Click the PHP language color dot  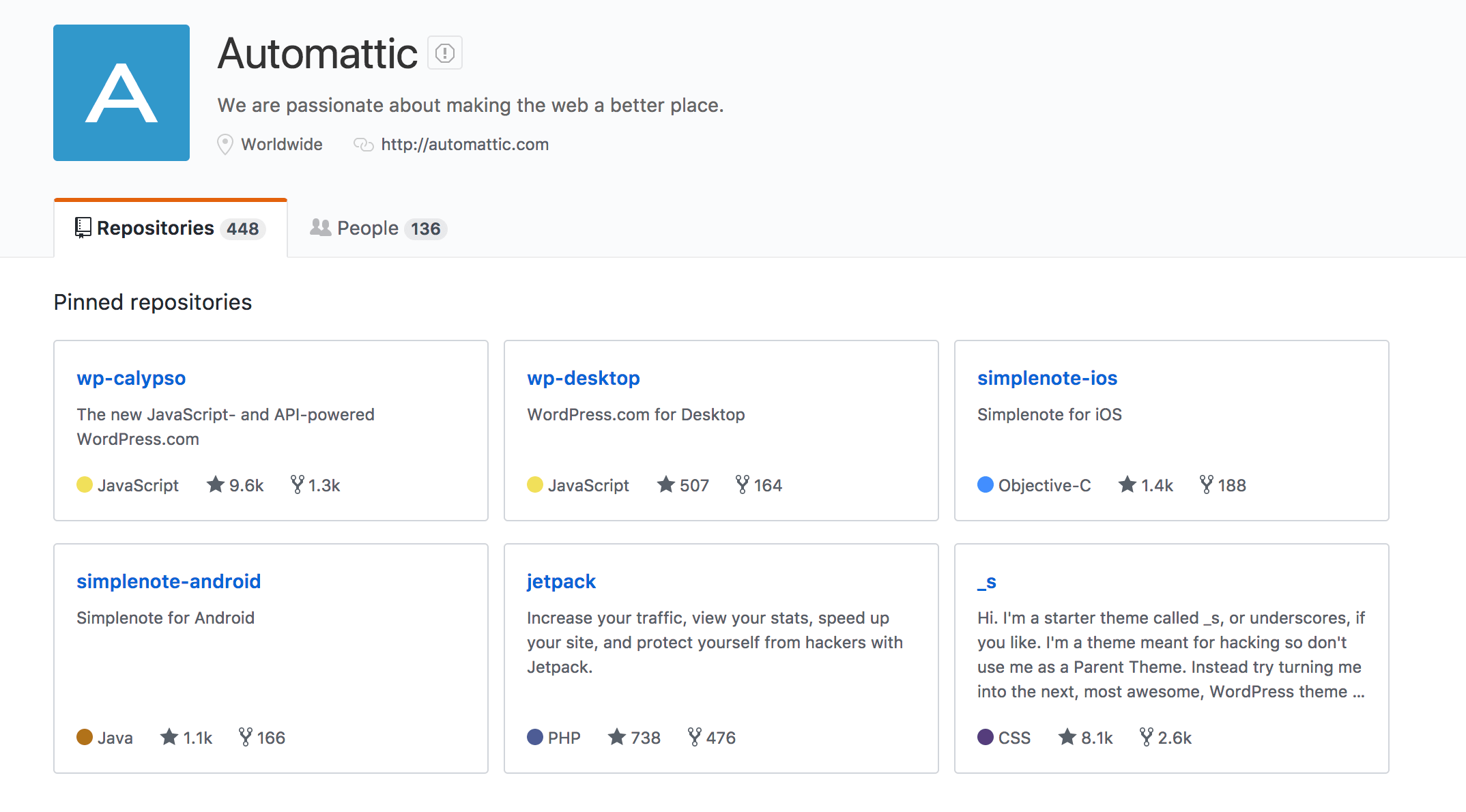click(x=535, y=737)
